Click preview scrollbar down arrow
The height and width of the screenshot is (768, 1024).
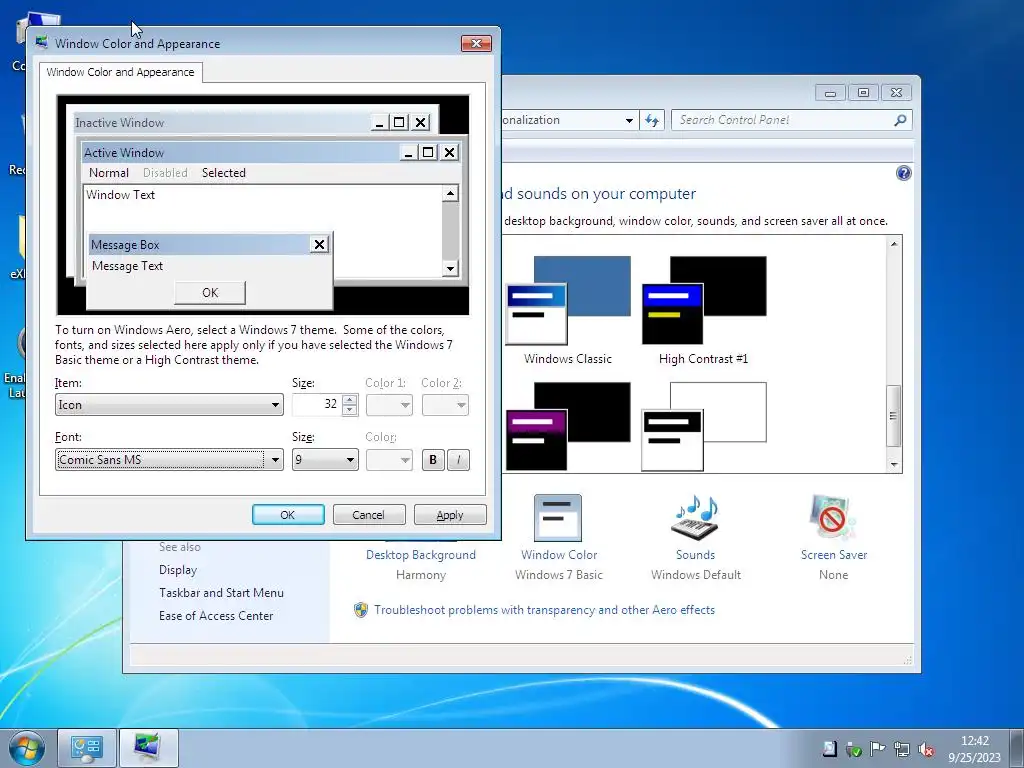450,268
